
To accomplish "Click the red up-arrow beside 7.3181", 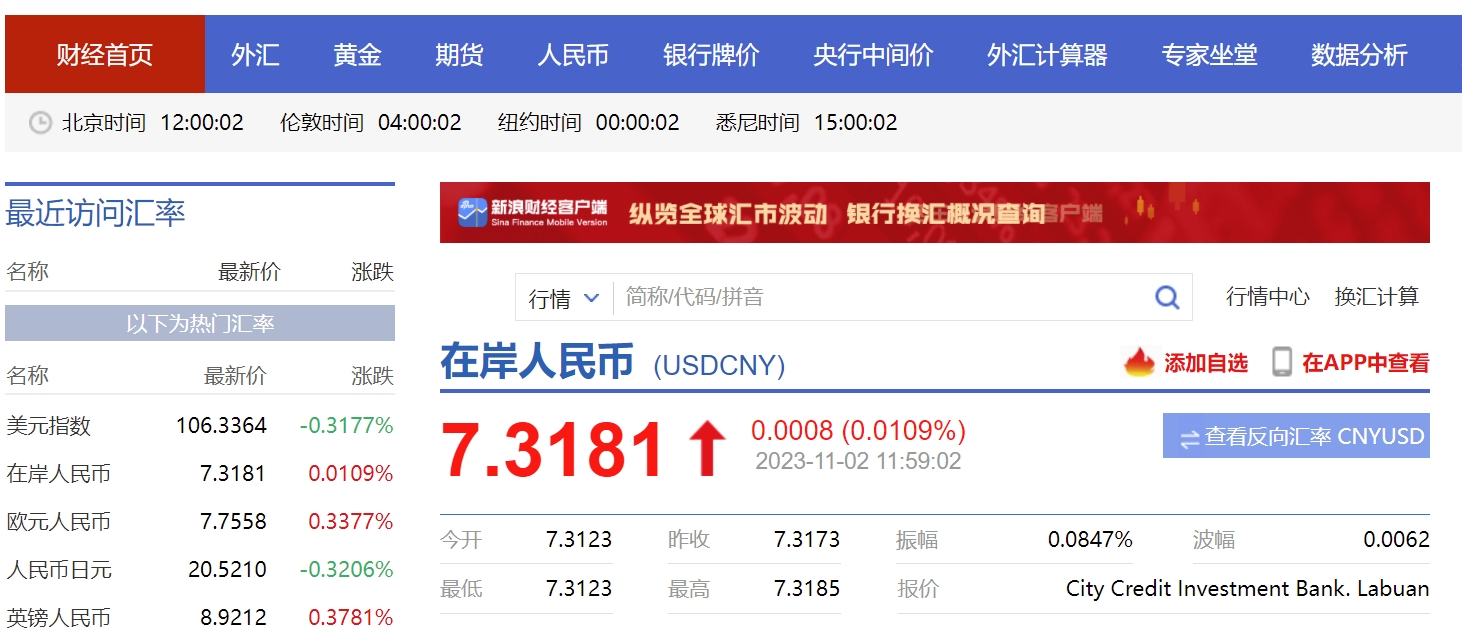I will click(707, 448).
